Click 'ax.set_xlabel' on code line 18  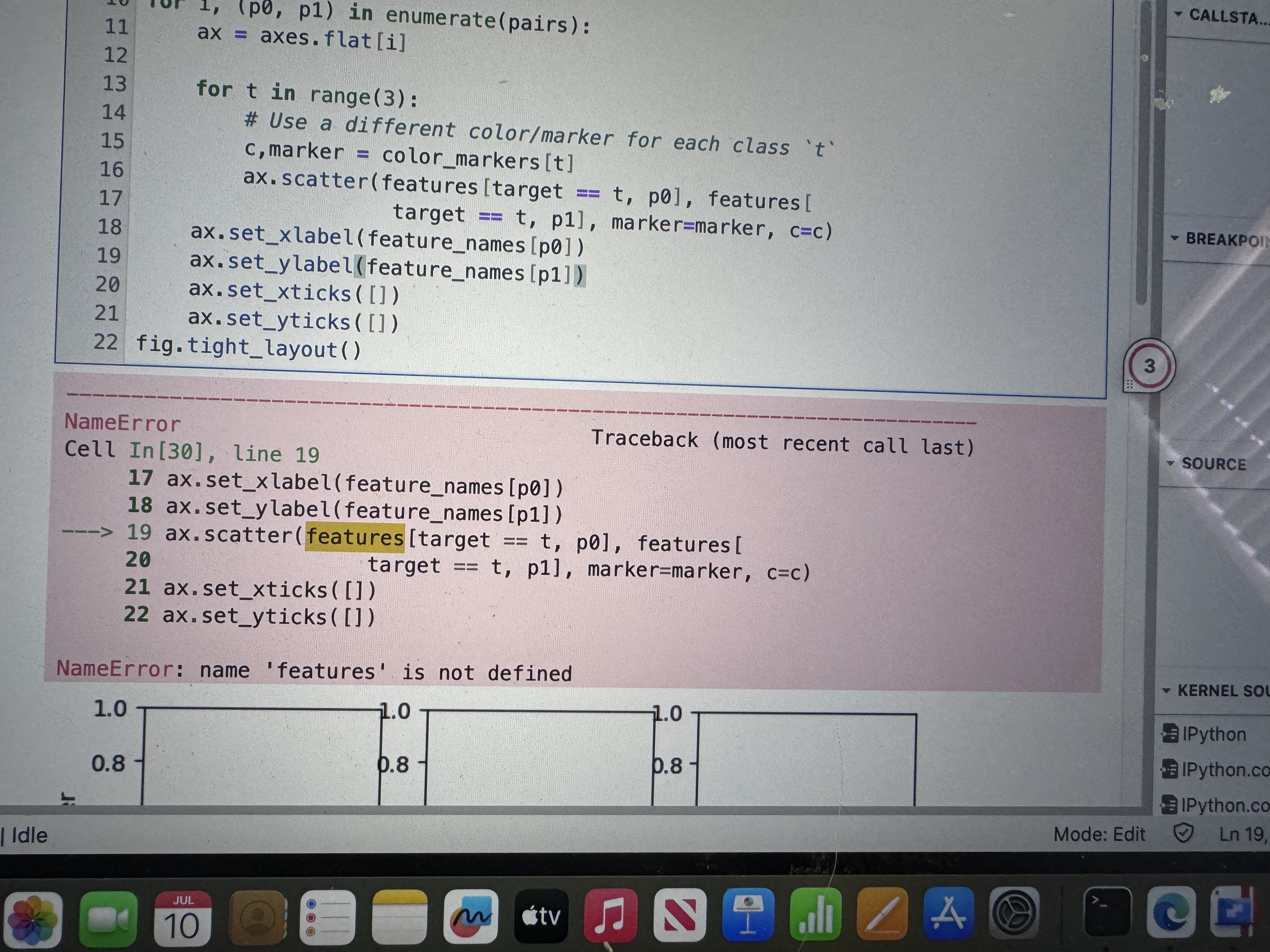pos(272,235)
